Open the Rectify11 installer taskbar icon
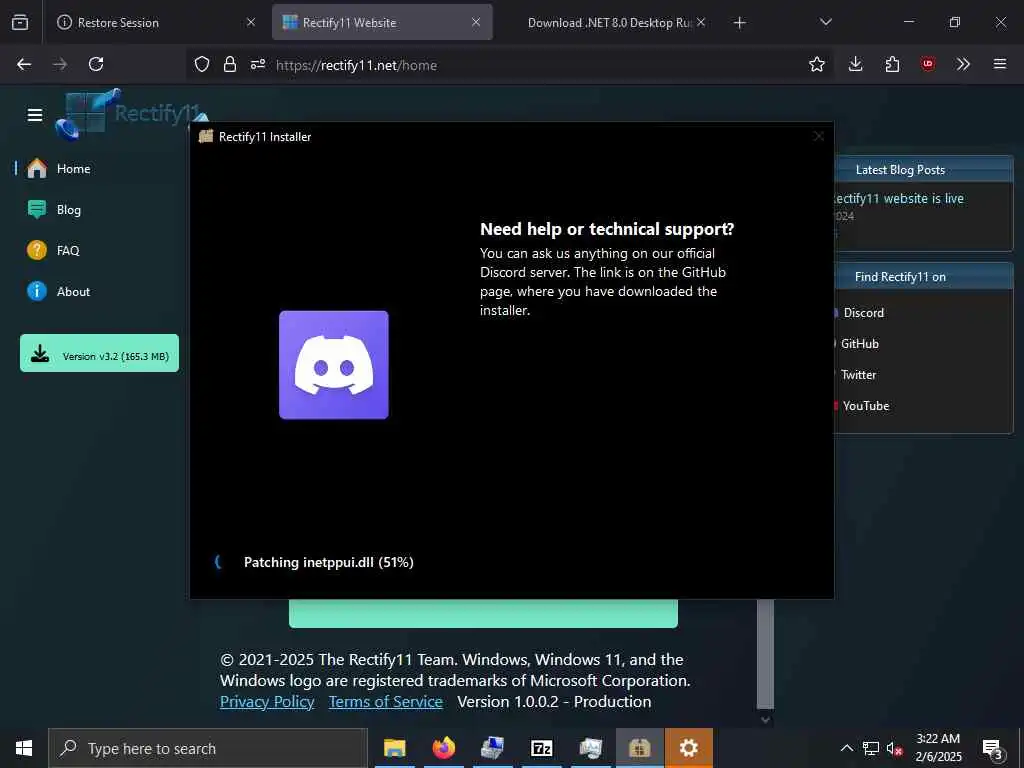This screenshot has height=768, width=1024. [639, 748]
